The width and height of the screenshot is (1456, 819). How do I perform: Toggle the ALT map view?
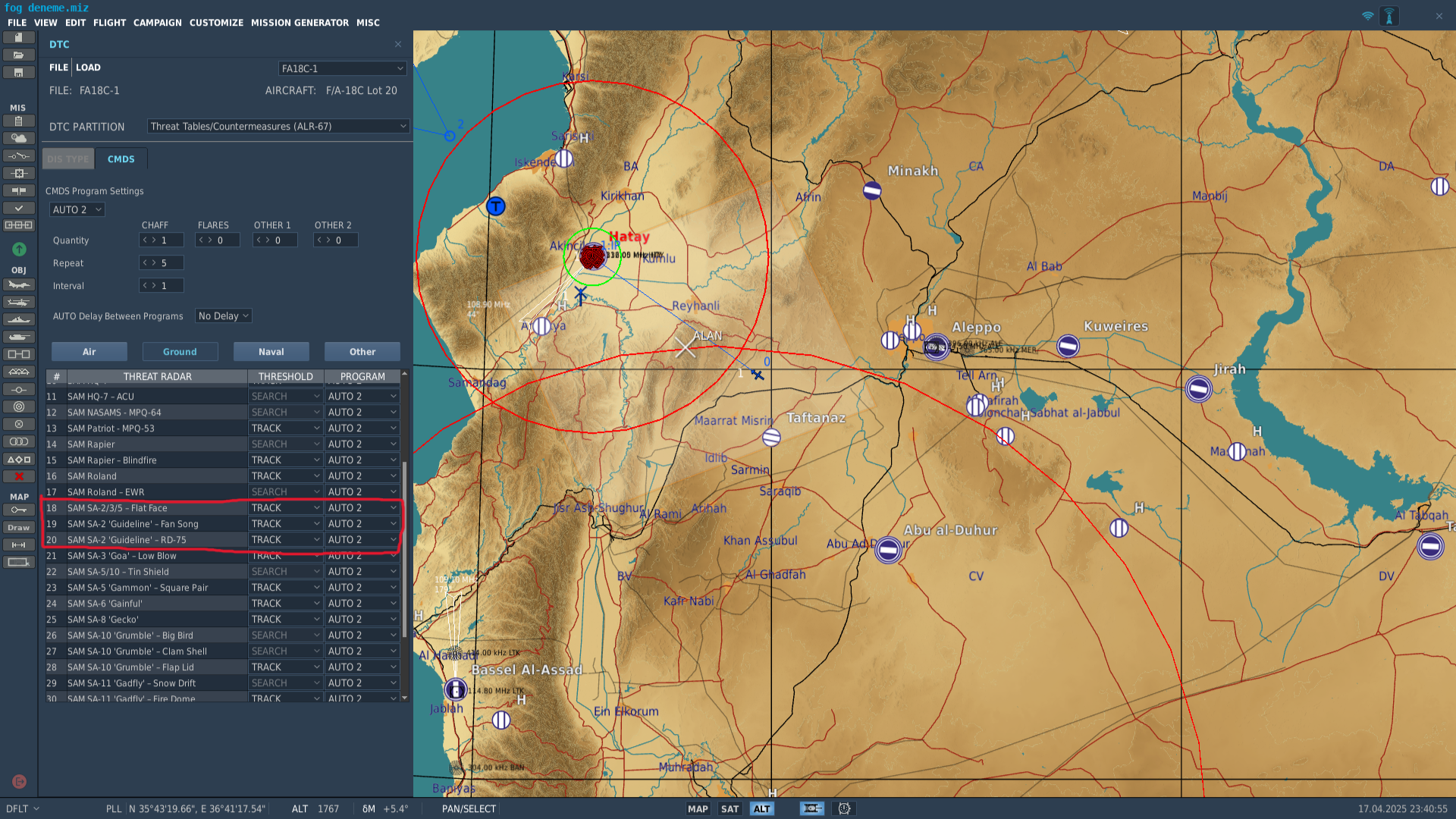pyautogui.click(x=761, y=809)
